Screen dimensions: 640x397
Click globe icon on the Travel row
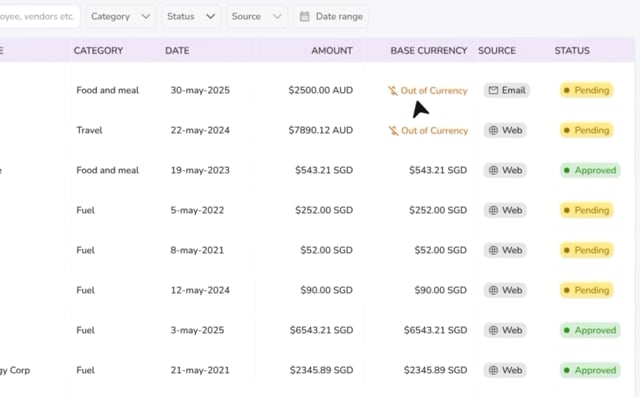[493, 130]
